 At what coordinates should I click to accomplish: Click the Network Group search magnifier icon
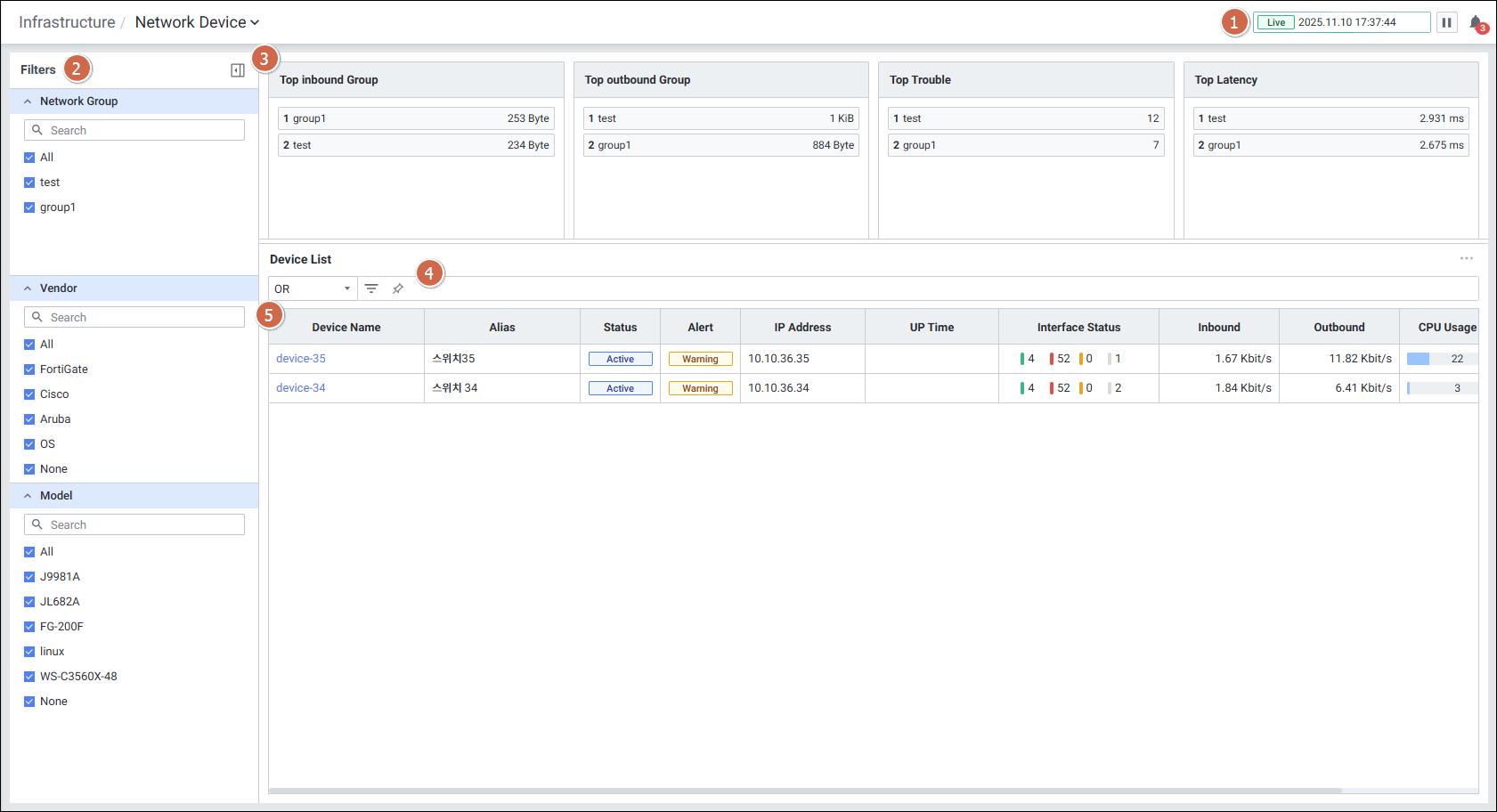pos(37,130)
